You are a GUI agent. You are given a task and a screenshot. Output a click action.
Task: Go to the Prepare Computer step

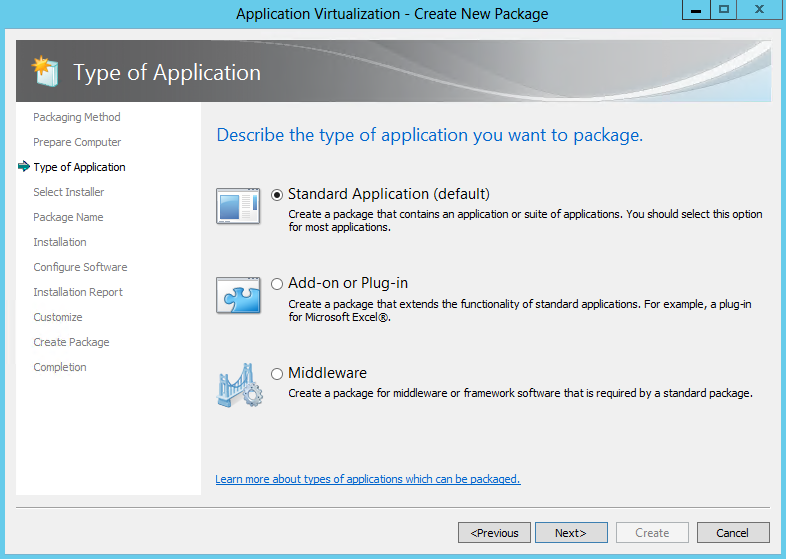[77, 142]
